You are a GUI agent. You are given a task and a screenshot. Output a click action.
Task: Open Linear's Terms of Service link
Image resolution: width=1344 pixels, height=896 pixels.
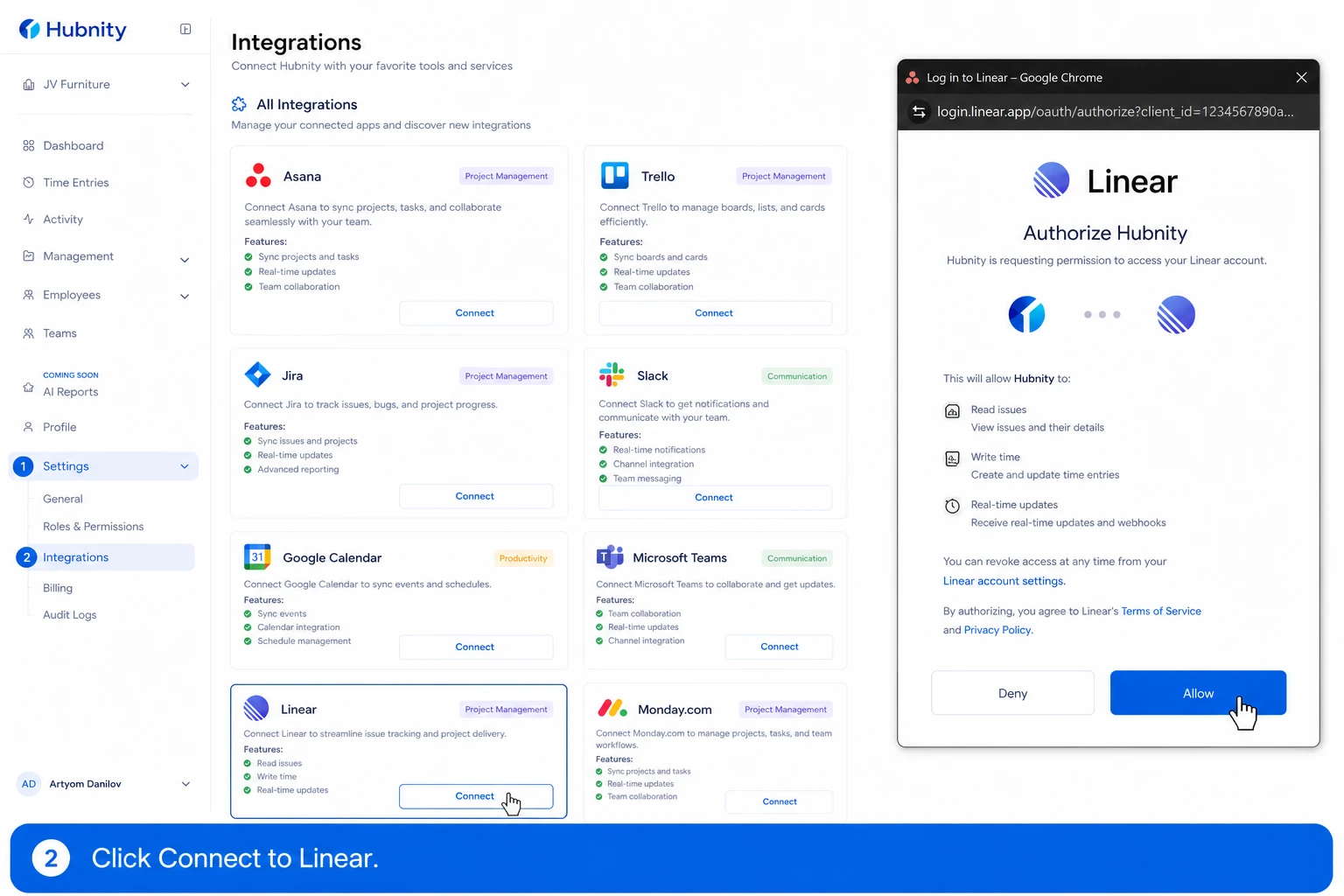[x=1161, y=611]
